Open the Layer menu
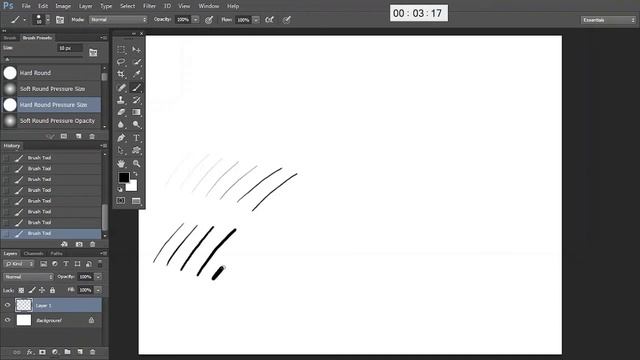640x360 pixels. pos(85,6)
